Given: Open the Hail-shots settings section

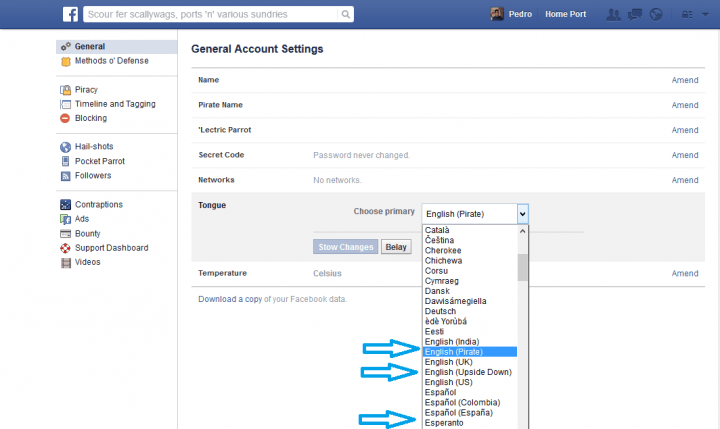Looking at the screenshot, I should [x=94, y=147].
